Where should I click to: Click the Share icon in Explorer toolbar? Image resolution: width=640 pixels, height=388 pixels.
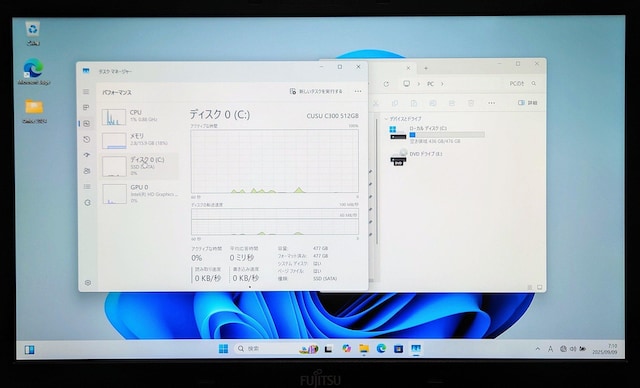tap(452, 103)
